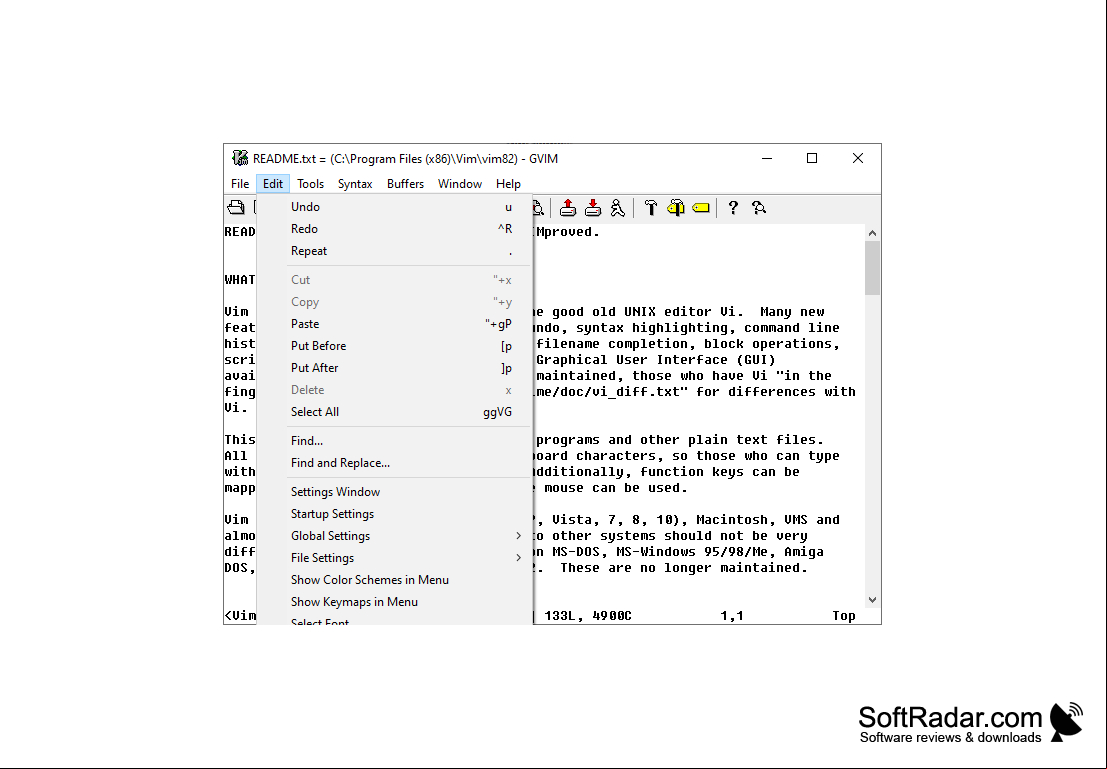
Task: Open Find... from the Edit menu
Action: (395, 441)
